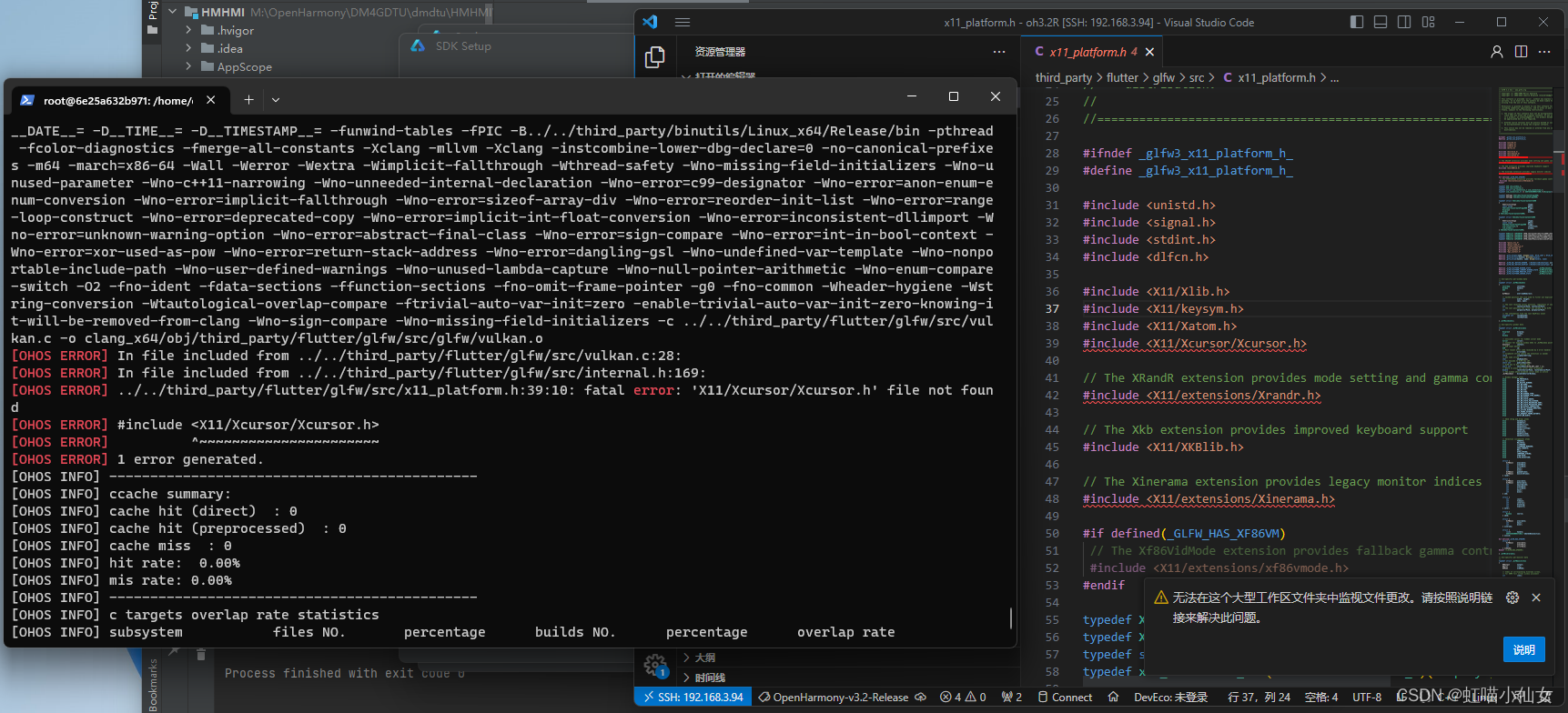Click the folder icon below Project tab

153,30
